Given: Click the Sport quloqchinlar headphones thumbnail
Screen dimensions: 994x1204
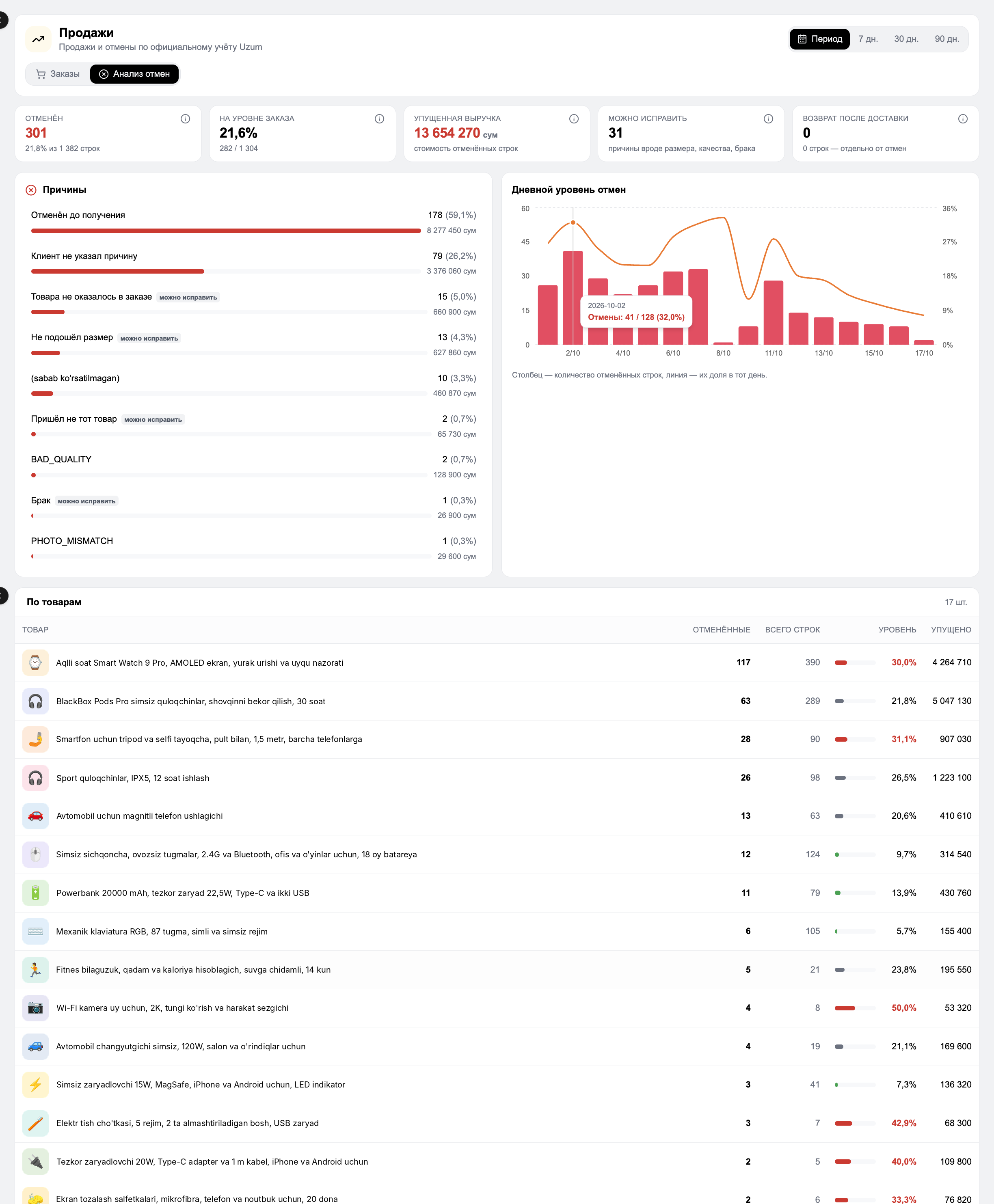Looking at the screenshot, I should pyautogui.click(x=35, y=777).
